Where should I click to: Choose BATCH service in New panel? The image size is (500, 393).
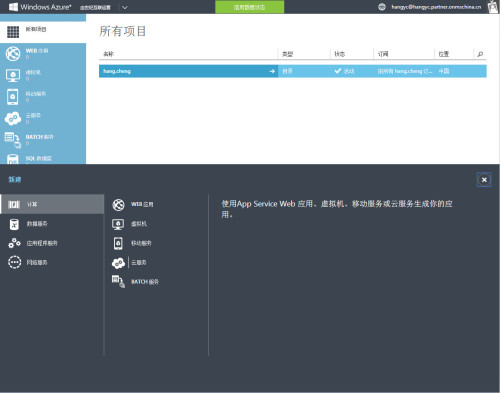click(x=145, y=282)
